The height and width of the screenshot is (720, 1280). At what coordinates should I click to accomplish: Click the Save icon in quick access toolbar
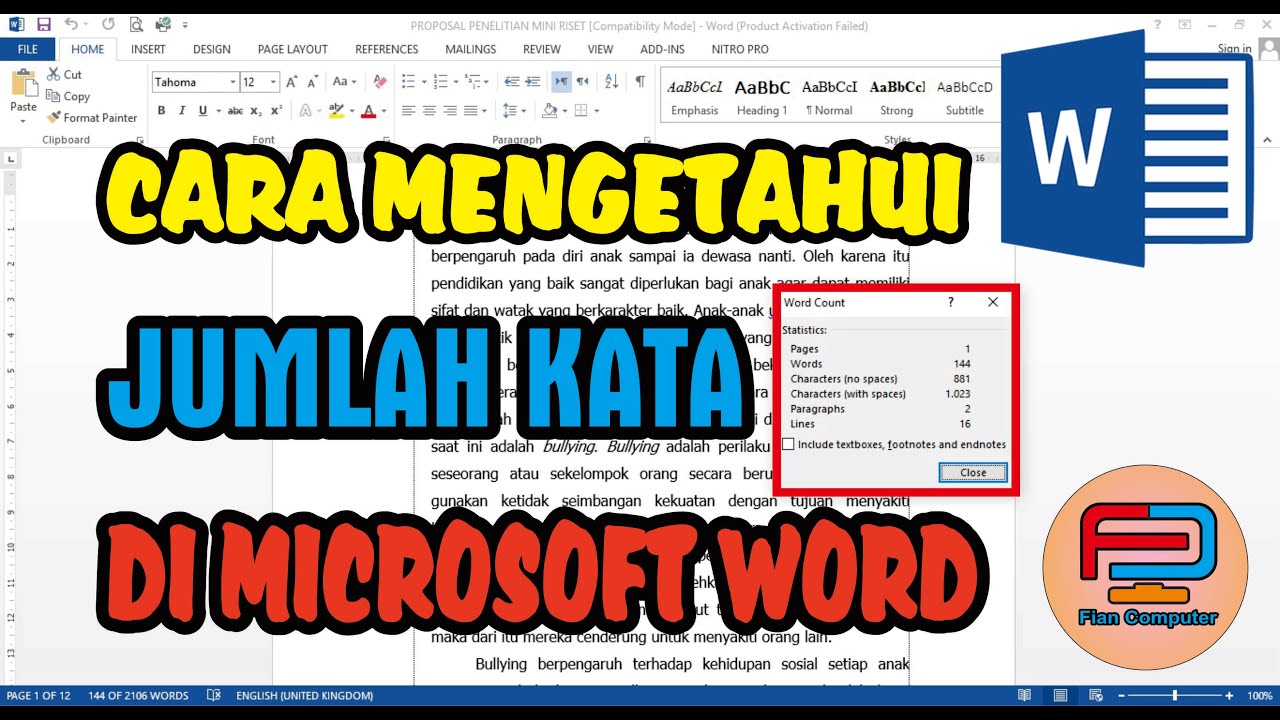pyautogui.click(x=43, y=24)
